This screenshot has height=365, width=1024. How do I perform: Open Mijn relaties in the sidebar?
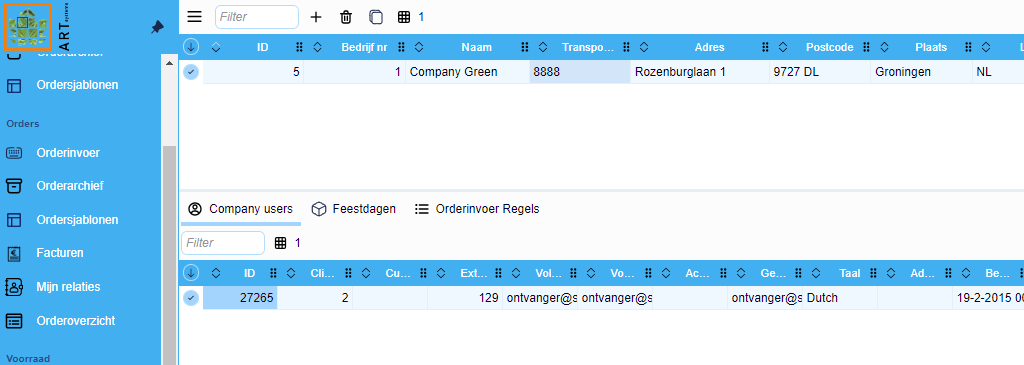point(68,287)
